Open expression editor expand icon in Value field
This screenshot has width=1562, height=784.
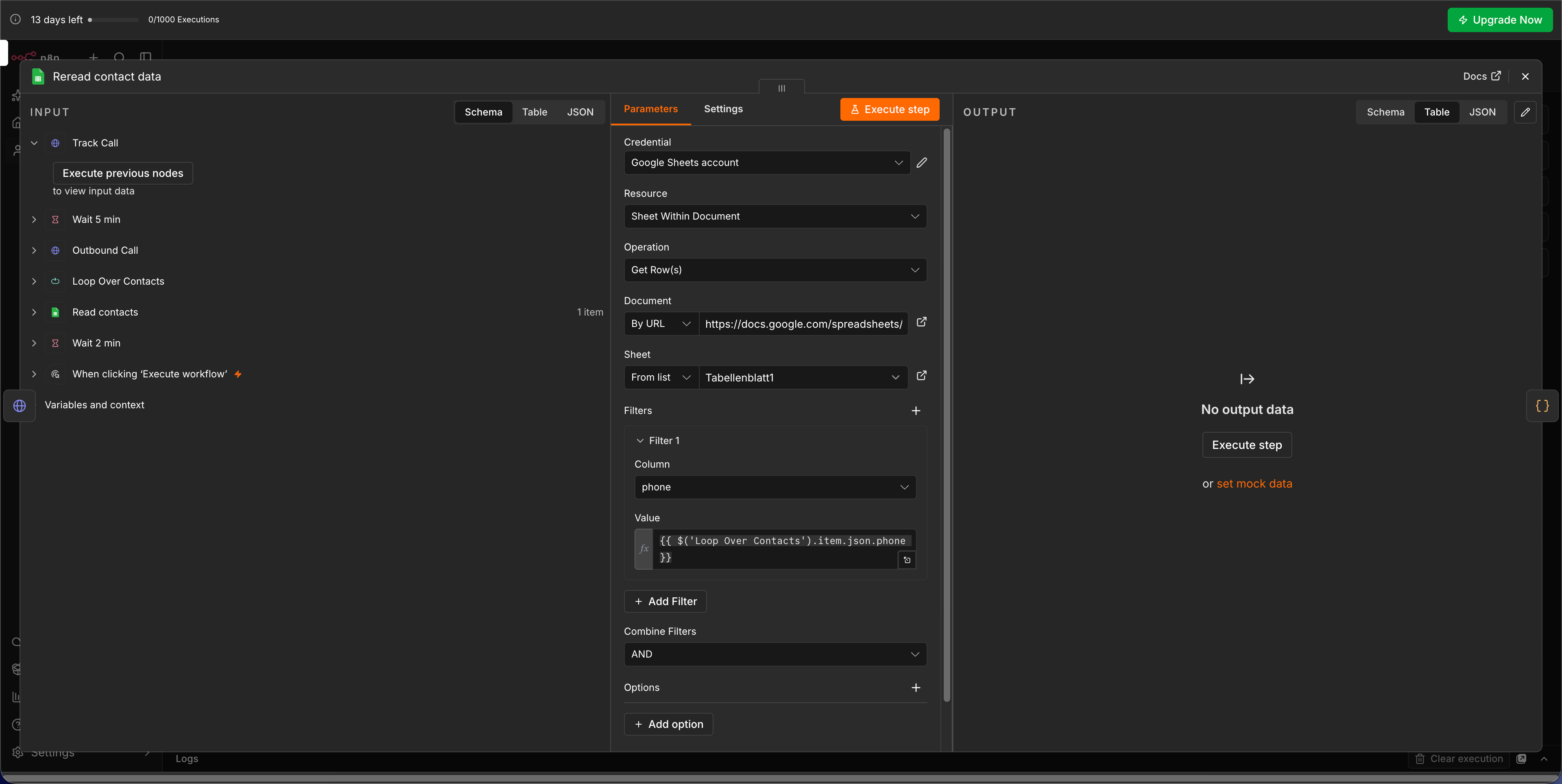[x=907, y=560]
